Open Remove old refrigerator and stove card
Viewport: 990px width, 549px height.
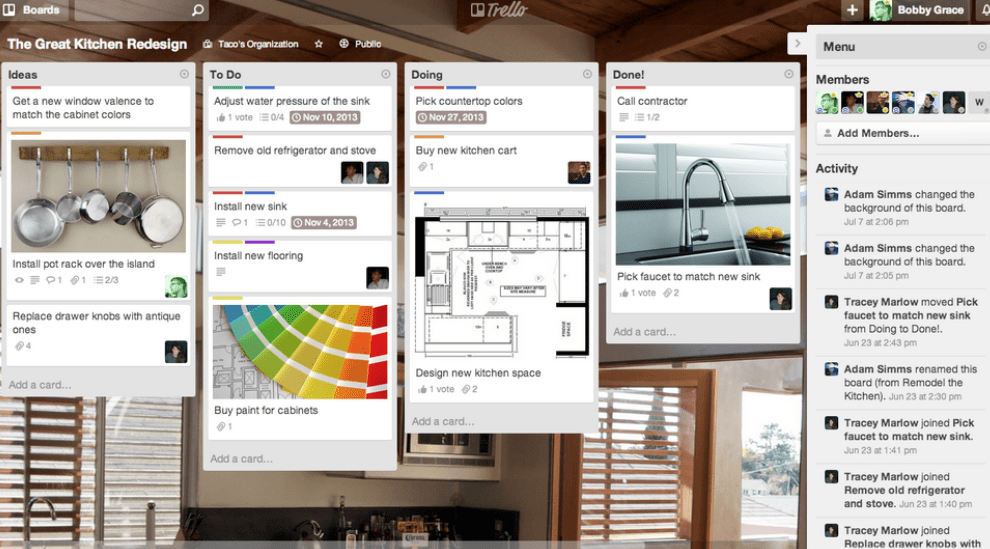(301, 160)
